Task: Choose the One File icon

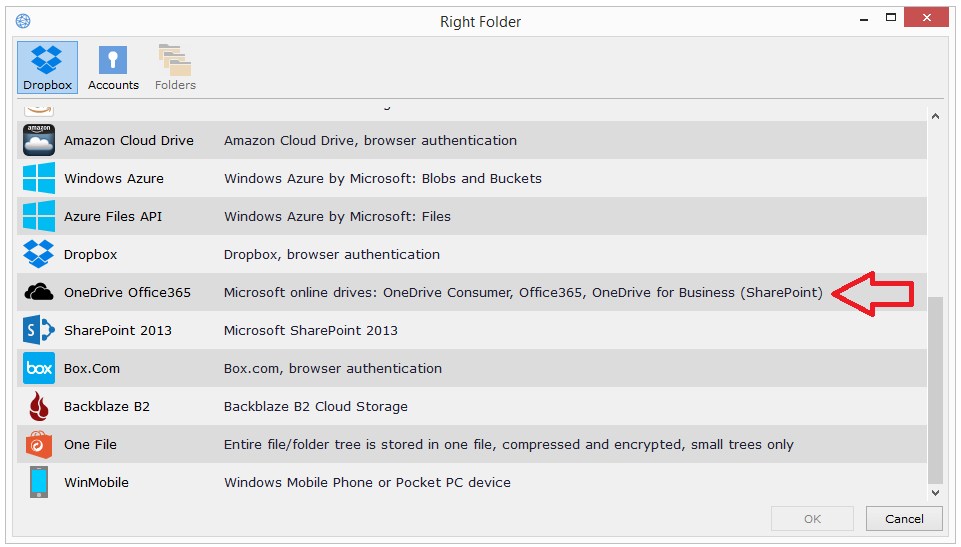Action: tap(39, 445)
